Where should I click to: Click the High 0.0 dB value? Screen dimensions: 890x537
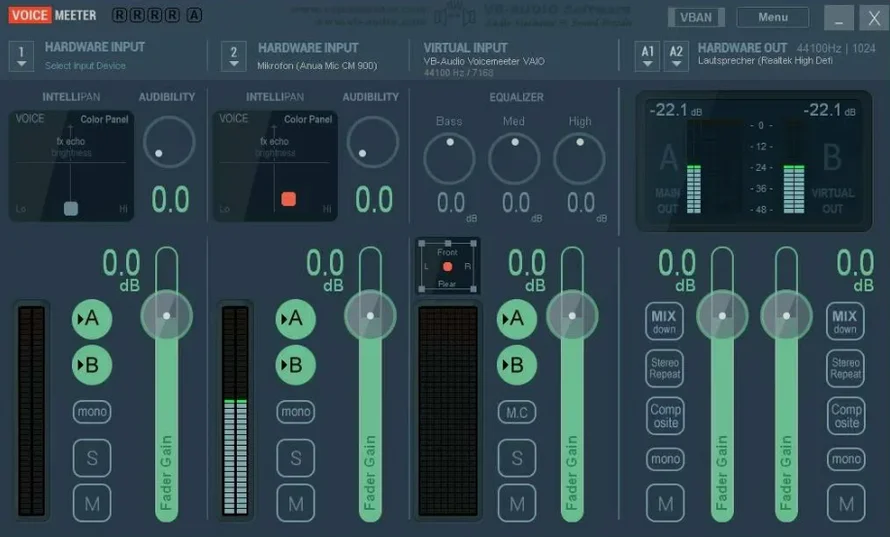point(581,204)
